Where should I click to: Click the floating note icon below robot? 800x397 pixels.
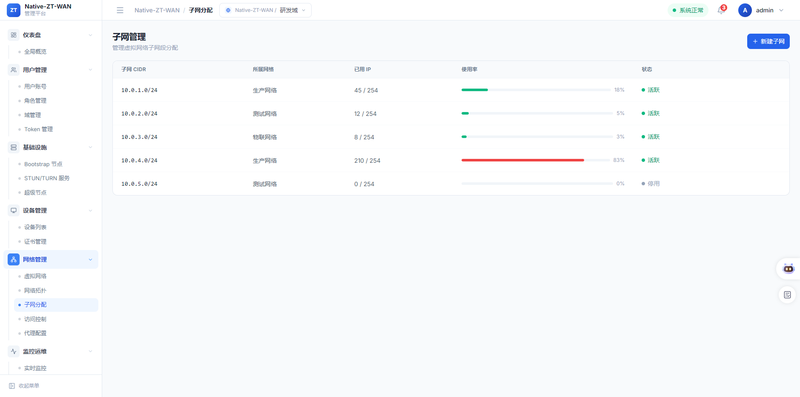click(787, 294)
